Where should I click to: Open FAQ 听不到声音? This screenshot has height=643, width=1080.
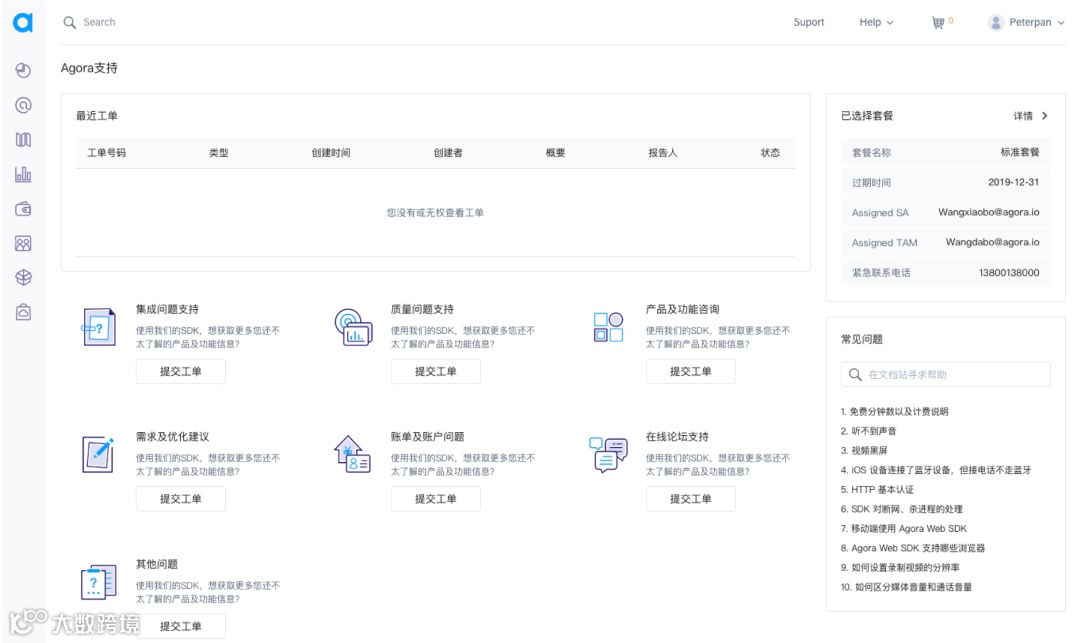tap(869, 431)
